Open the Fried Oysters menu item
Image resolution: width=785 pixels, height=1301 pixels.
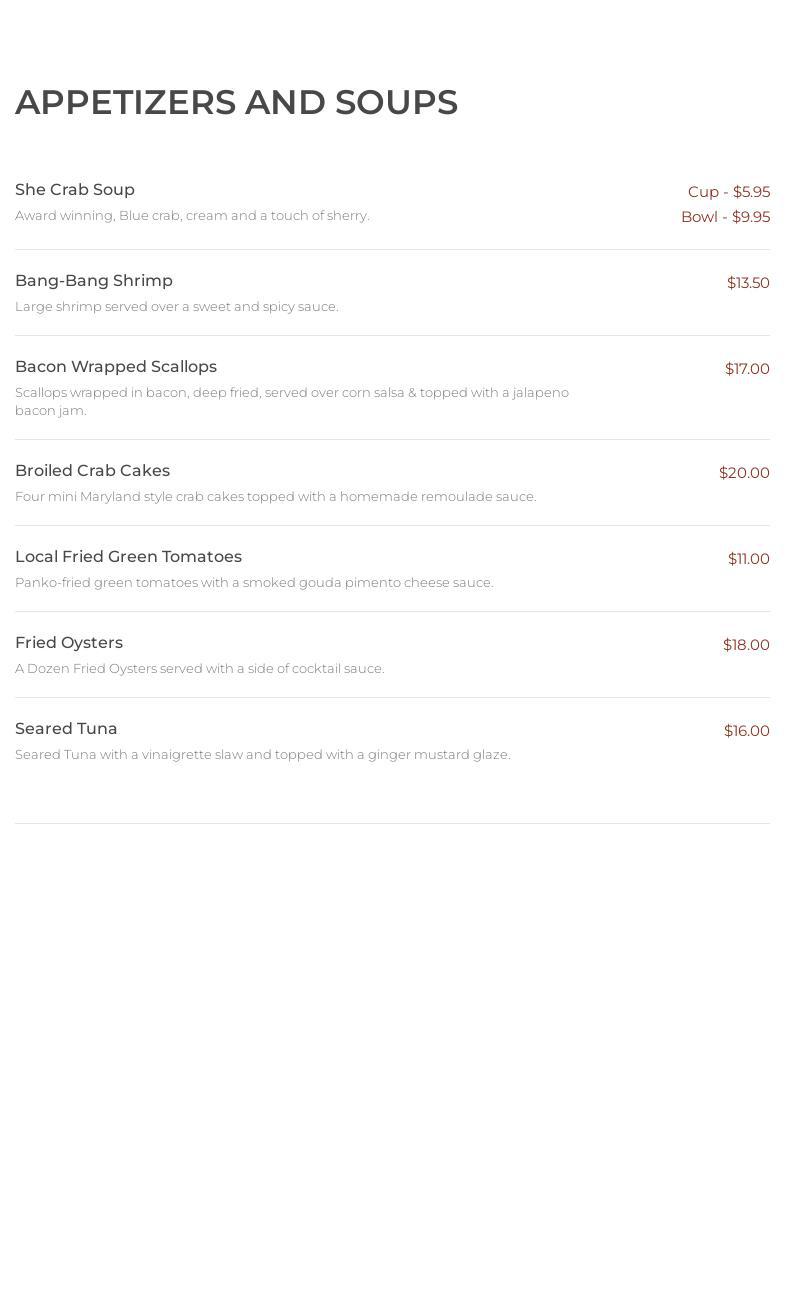(x=69, y=643)
